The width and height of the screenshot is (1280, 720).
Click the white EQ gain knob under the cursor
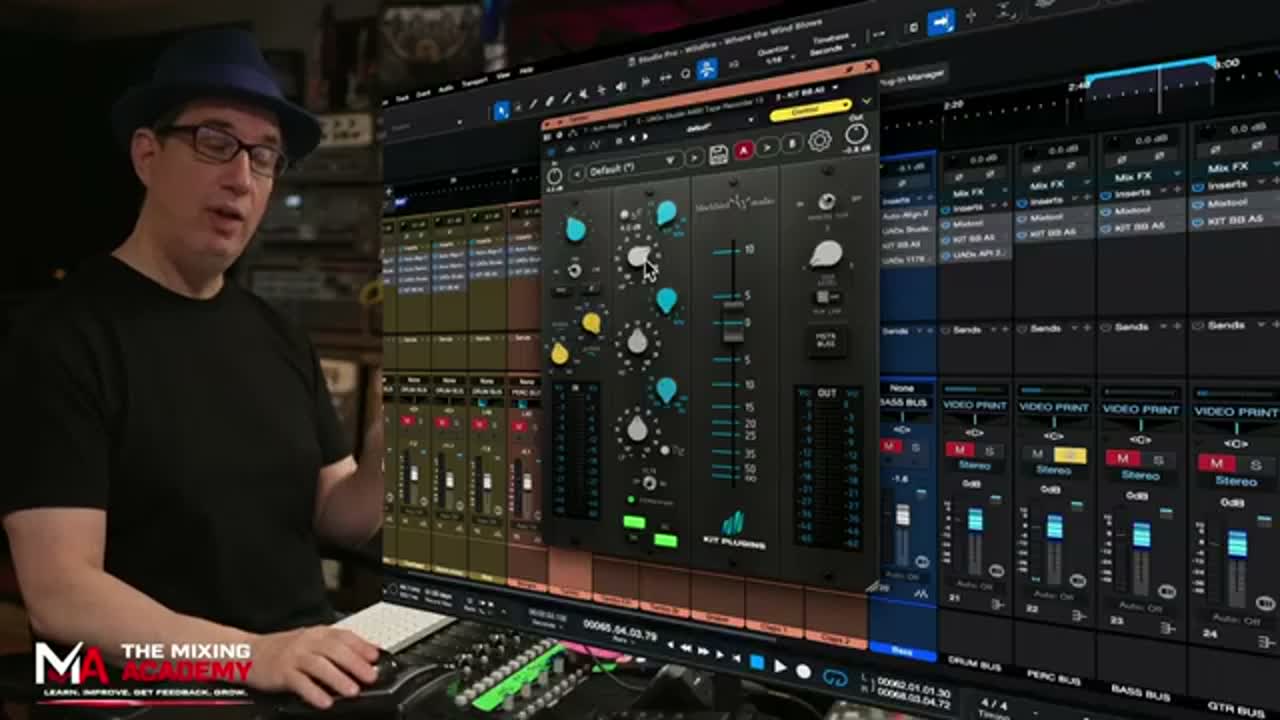(x=638, y=257)
